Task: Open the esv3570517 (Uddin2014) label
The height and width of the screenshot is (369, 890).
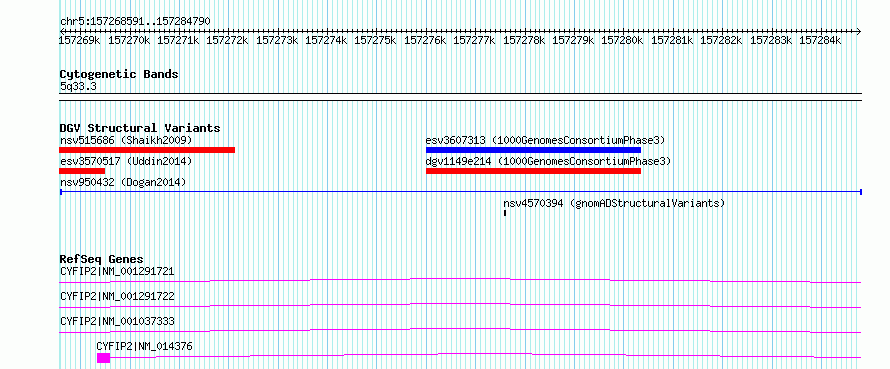Action: (126, 162)
